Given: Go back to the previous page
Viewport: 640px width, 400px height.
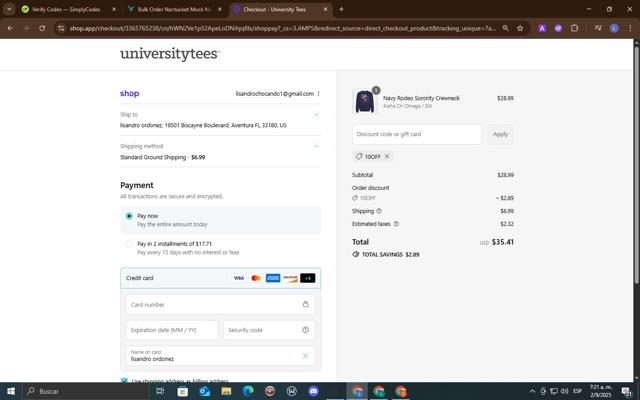Looking at the screenshot, I should (10, 28).
